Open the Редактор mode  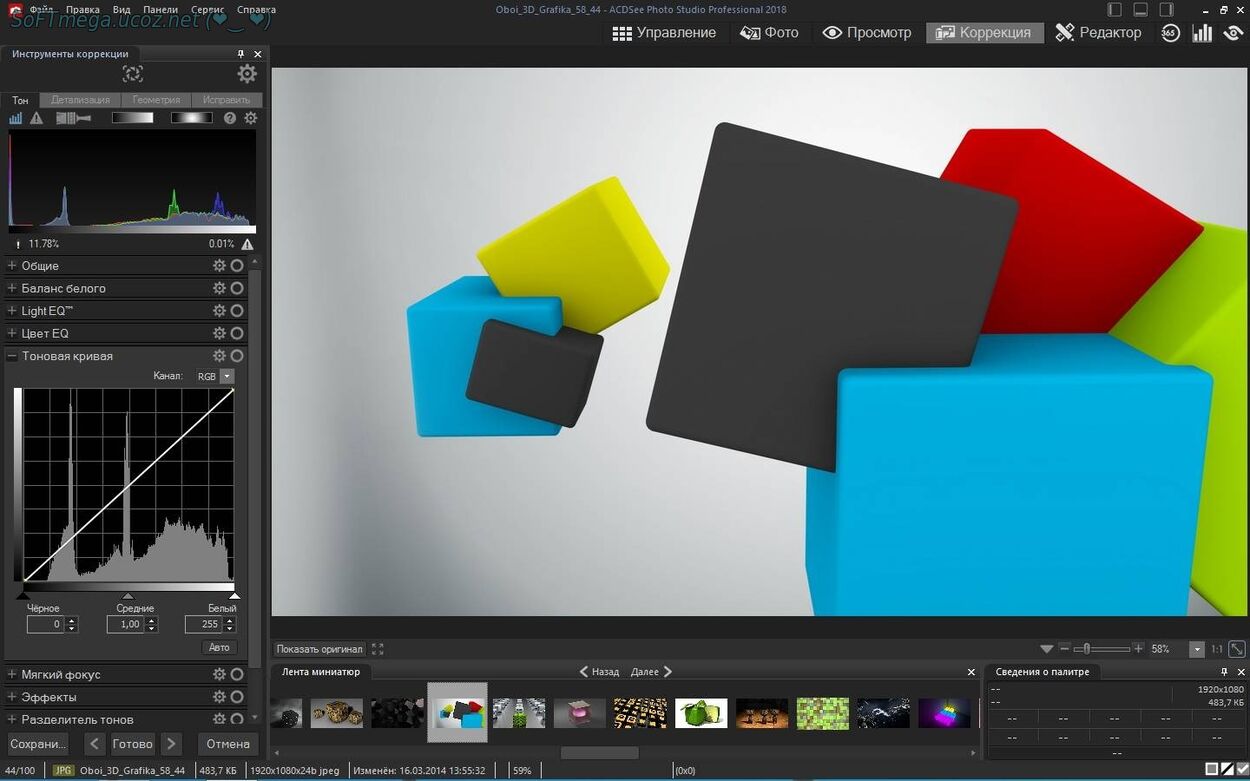[x=1098, y=33]
